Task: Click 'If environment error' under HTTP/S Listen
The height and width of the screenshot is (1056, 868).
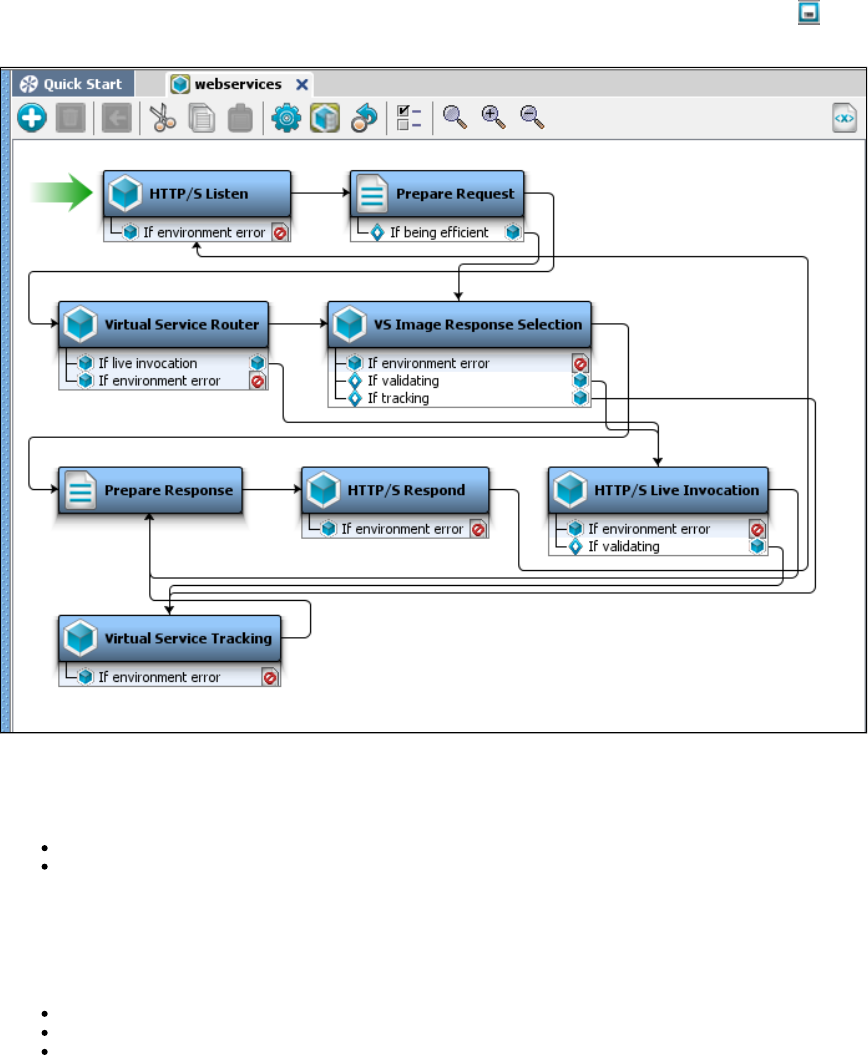Action: coord(204,232)
